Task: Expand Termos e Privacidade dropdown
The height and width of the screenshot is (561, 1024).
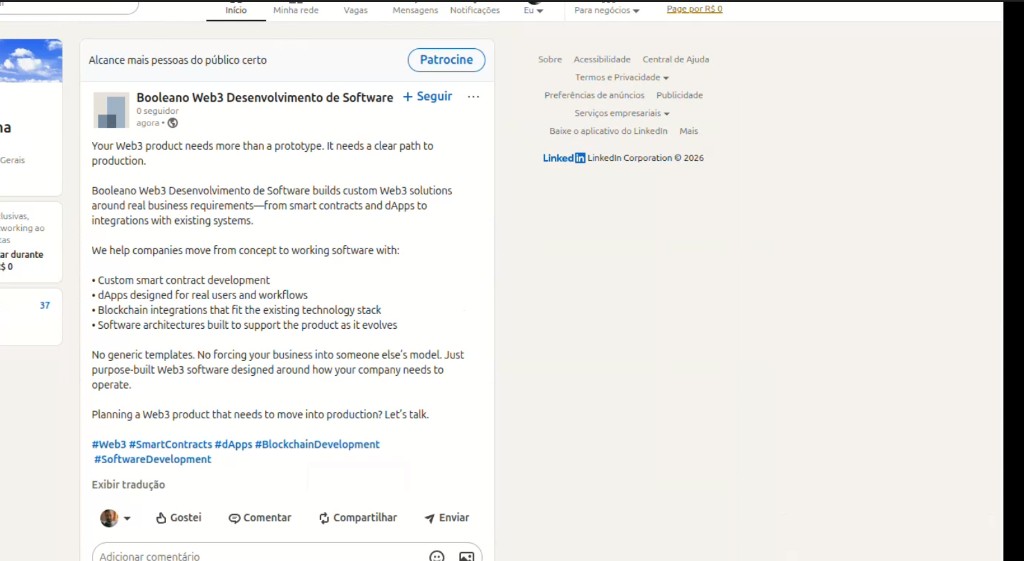Action: click(x=622, y=77)
